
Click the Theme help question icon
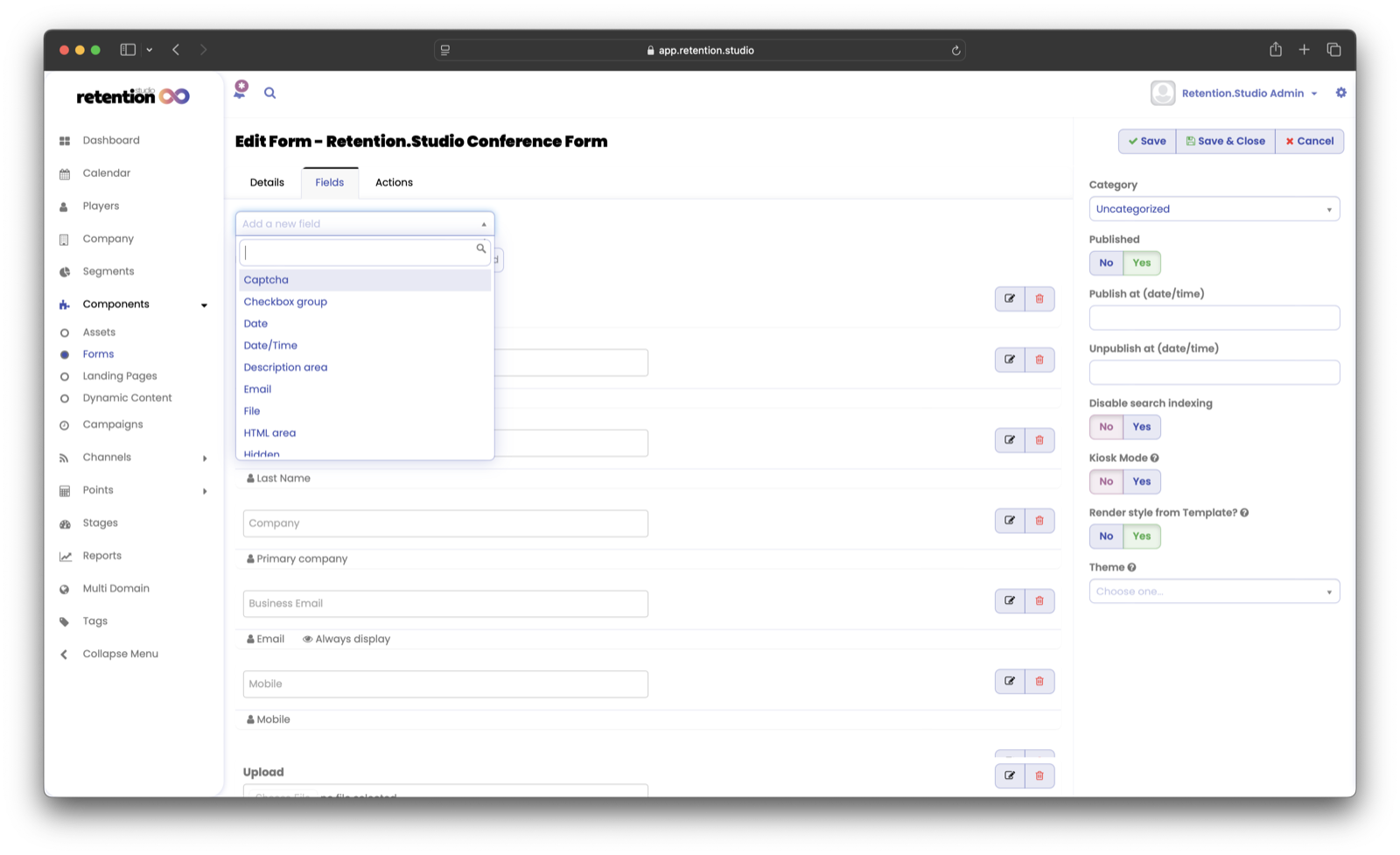coord(1131,567)
